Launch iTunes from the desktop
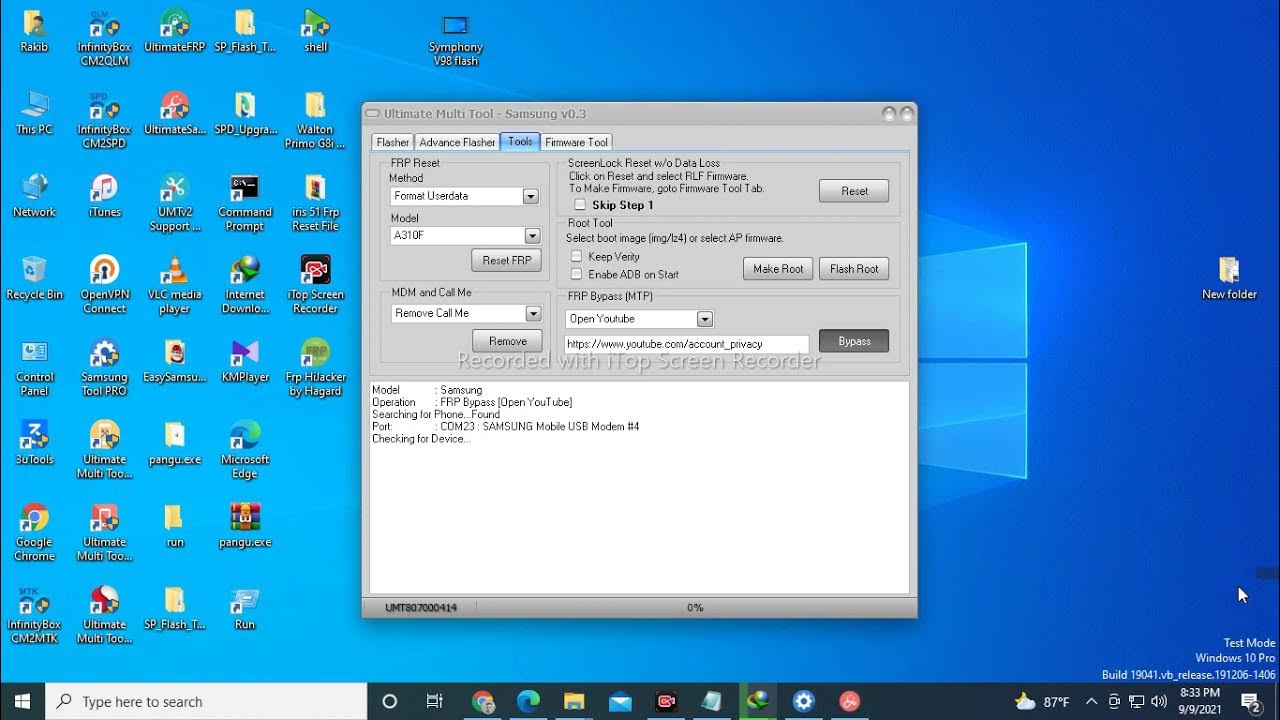 (104, 196)
